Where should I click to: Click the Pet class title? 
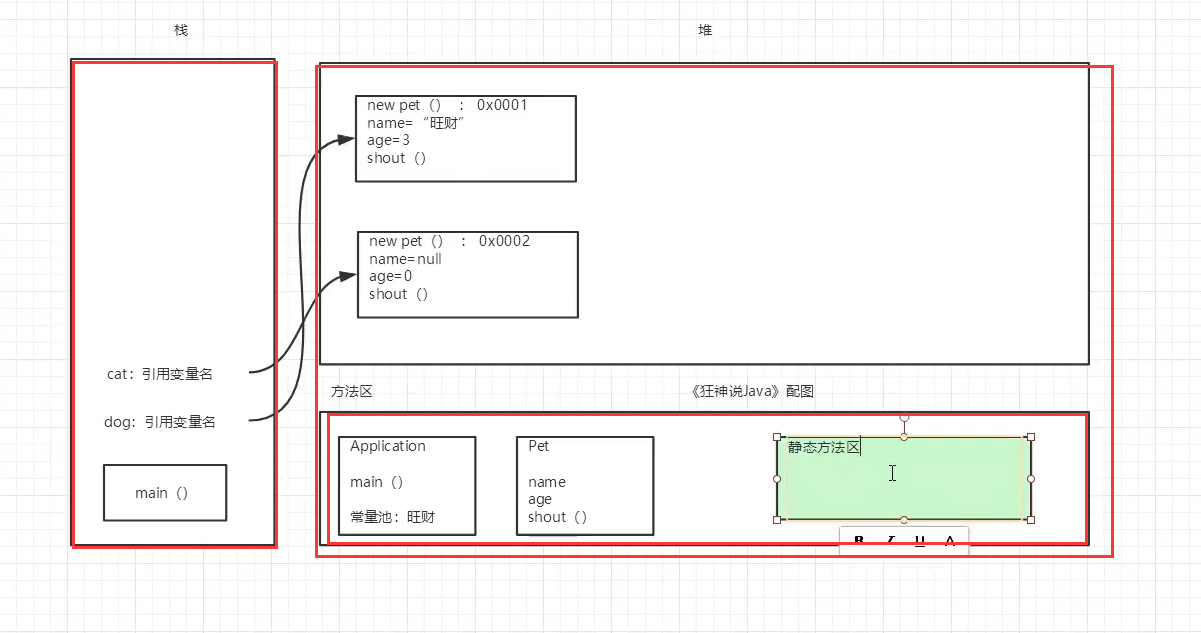click(539, 446)
